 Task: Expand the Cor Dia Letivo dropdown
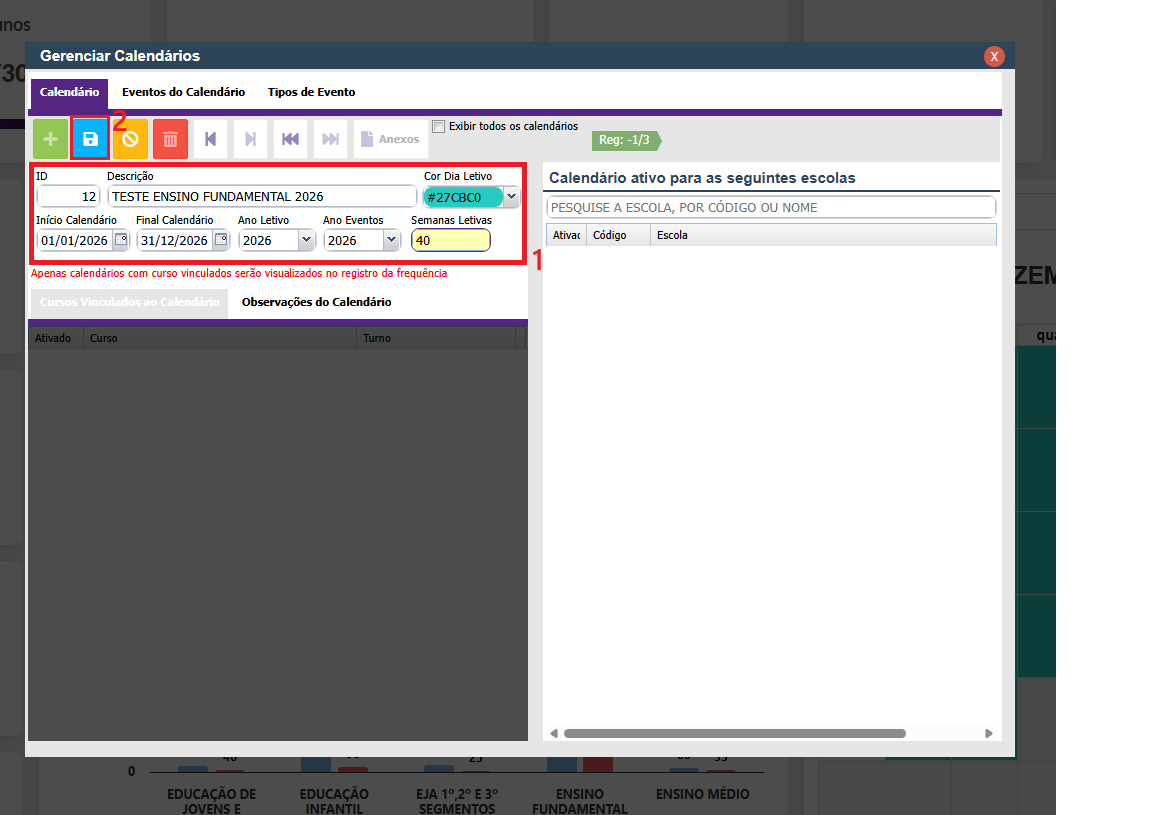pyautogui.click(x=511, y=197)
